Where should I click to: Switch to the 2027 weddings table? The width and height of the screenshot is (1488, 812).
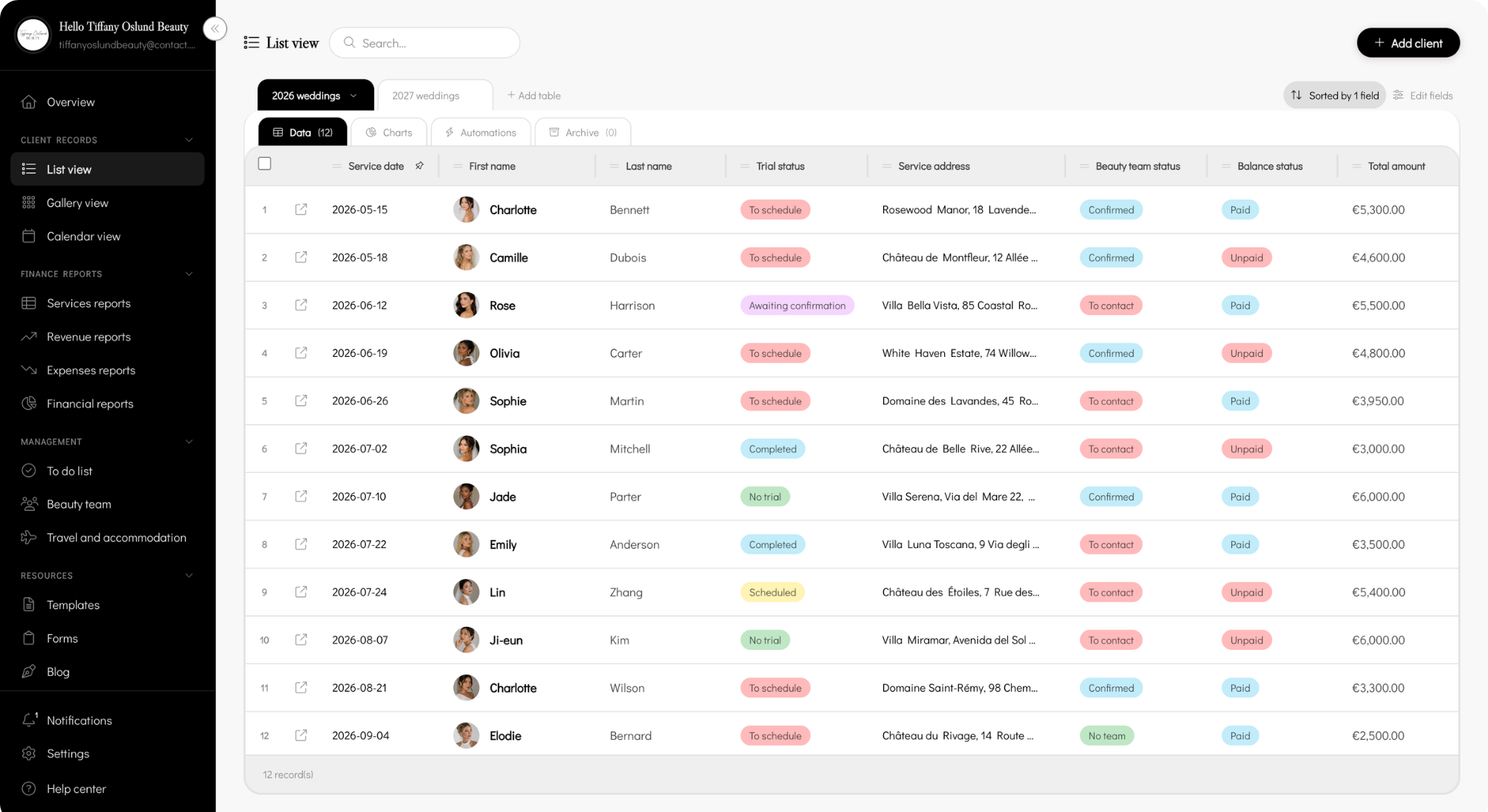(435, 95)
